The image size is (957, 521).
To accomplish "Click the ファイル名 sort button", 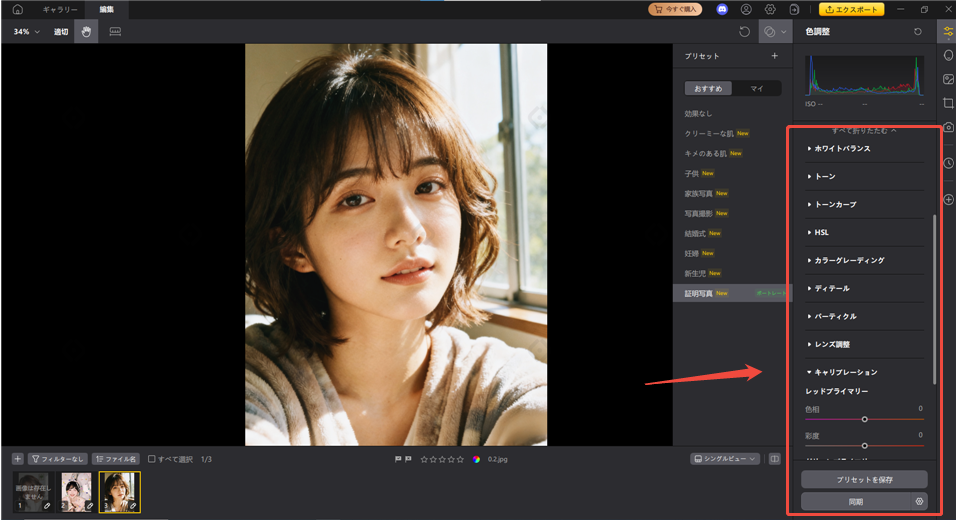I will tap(115, 459).
